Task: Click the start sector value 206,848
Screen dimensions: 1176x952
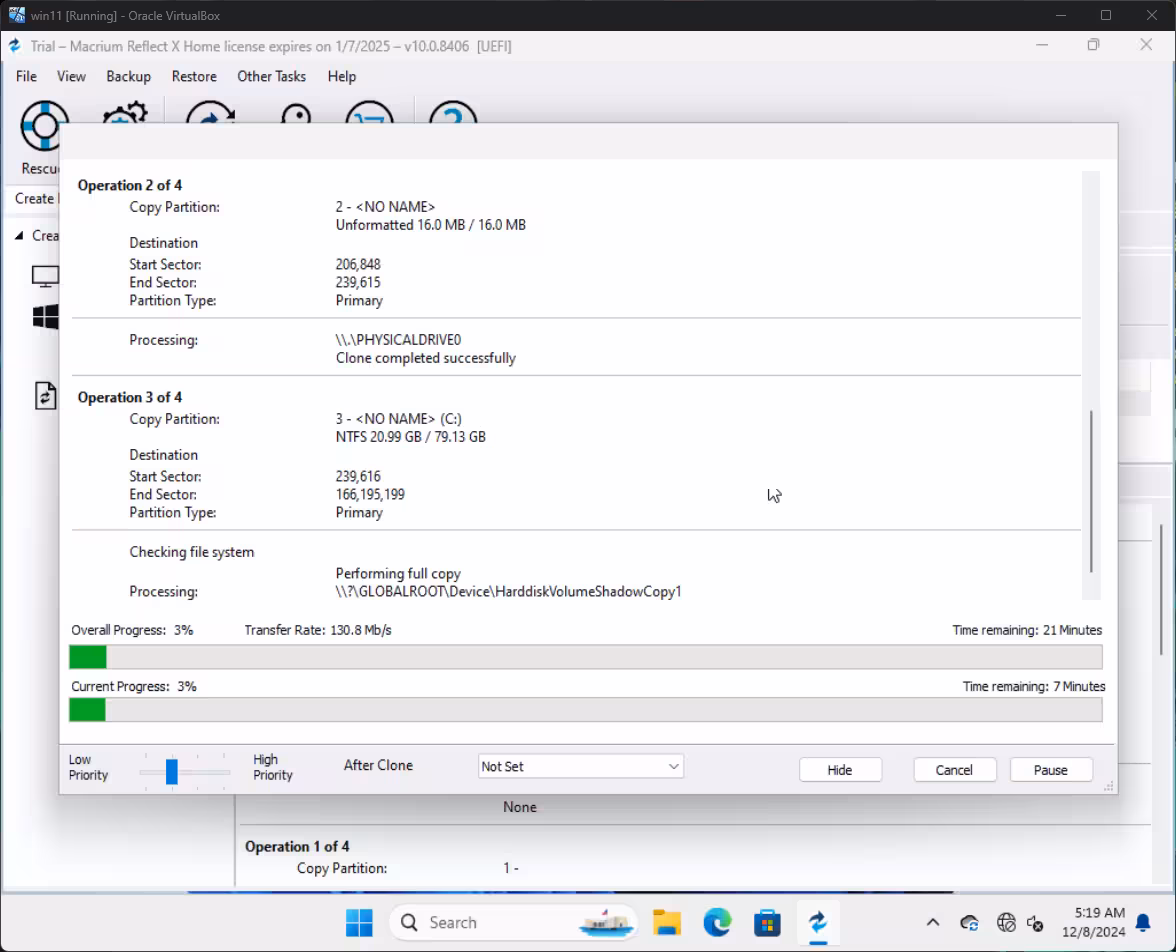Action: 358,264
